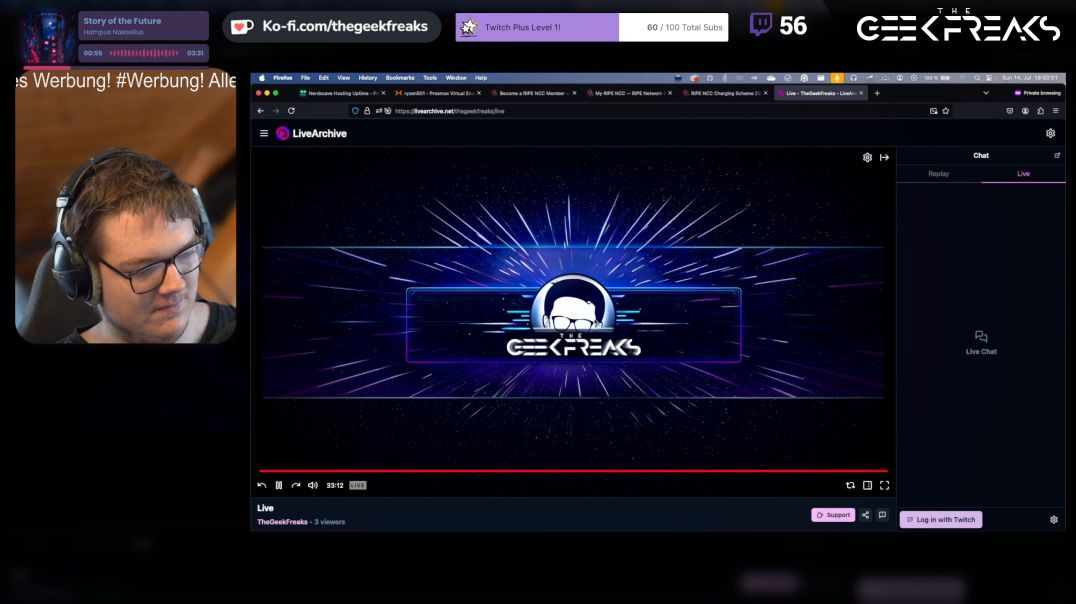Open a new browser tab

pyautogui.click(x=877, y=93)
